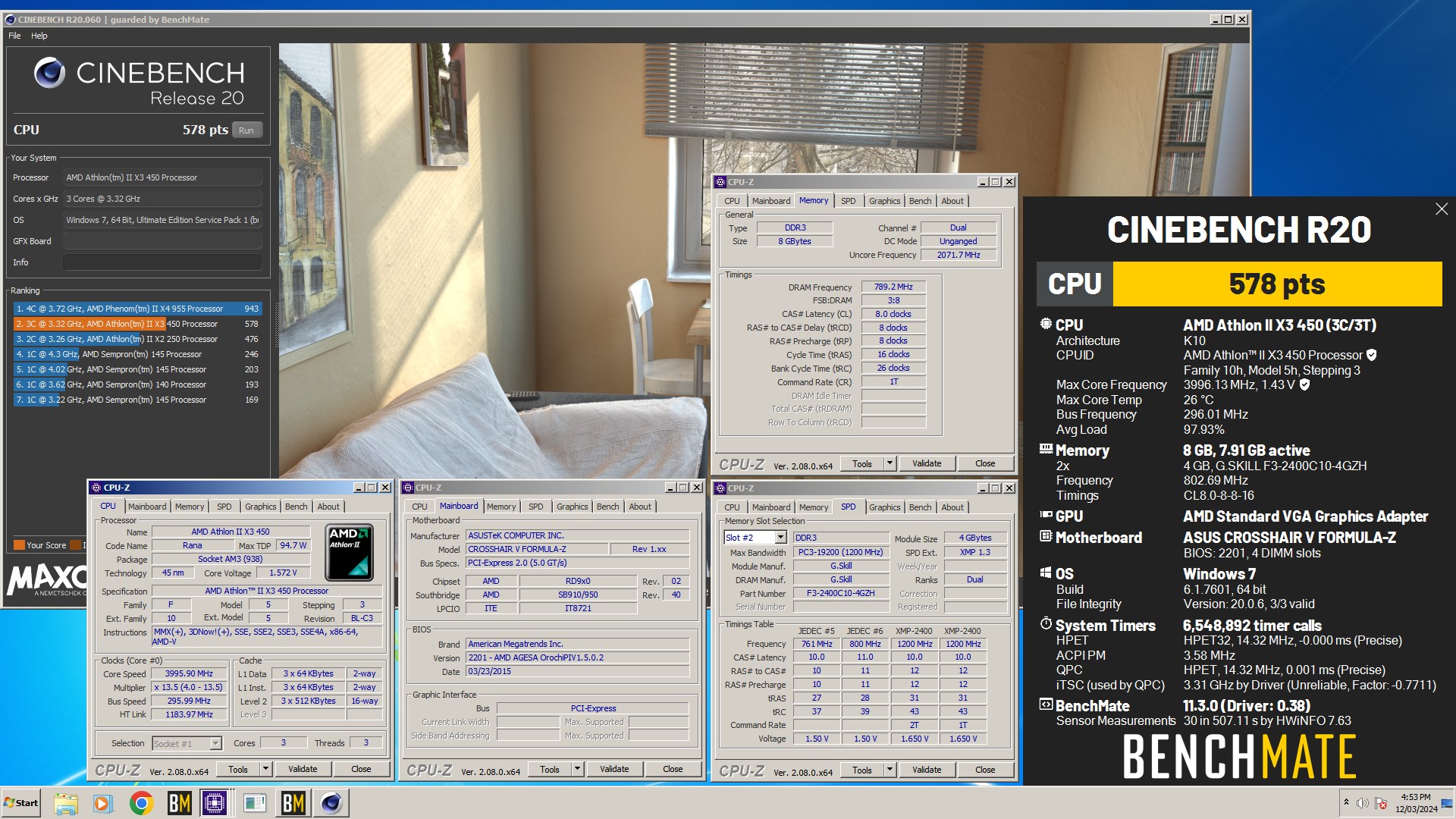Screen dimensions: 1456x819
Task: Click the Processor field in Cinebench Your System
Action: [x=162, y=177]
